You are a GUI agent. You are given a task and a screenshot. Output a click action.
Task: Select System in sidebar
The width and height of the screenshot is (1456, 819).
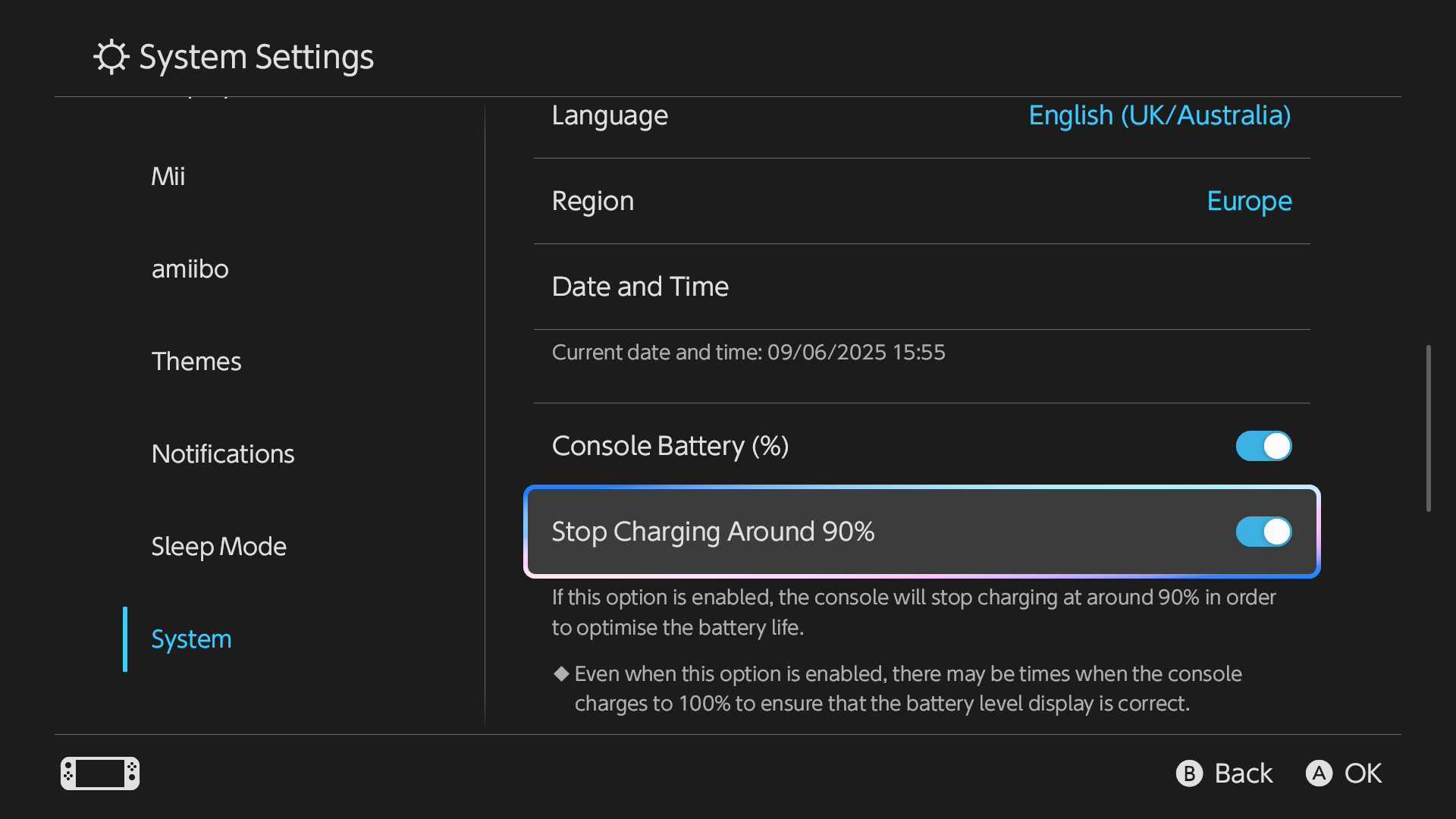(x=191, y=639)
